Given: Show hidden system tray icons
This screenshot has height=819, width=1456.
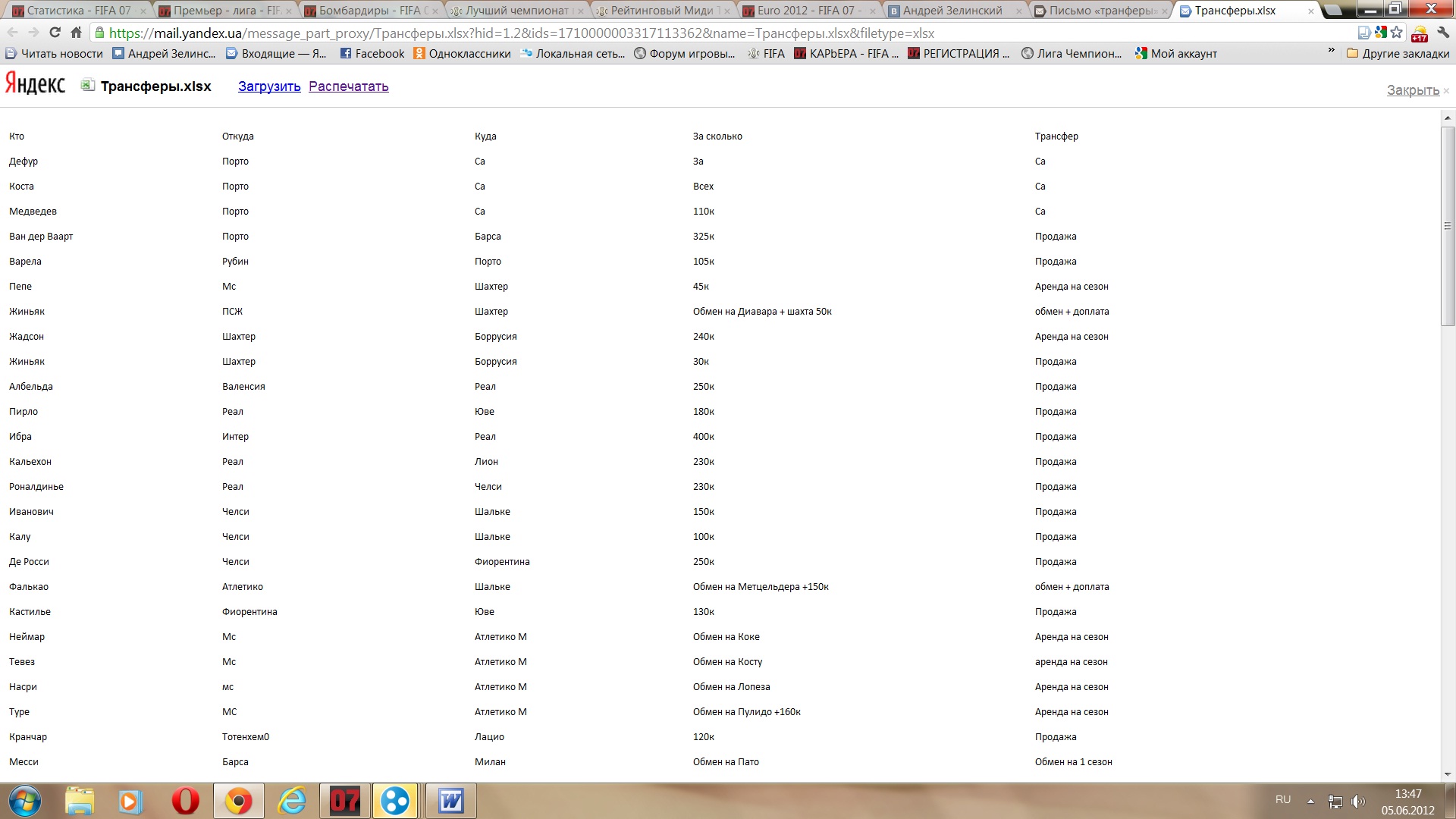Looking at the screenshot, I should [1310, 801].
